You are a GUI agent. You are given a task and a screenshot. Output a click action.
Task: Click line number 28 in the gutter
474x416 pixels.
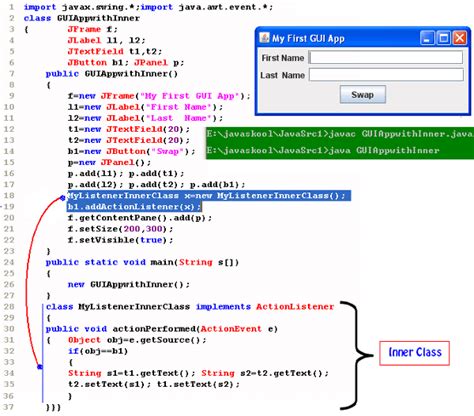tap(9, 307)
